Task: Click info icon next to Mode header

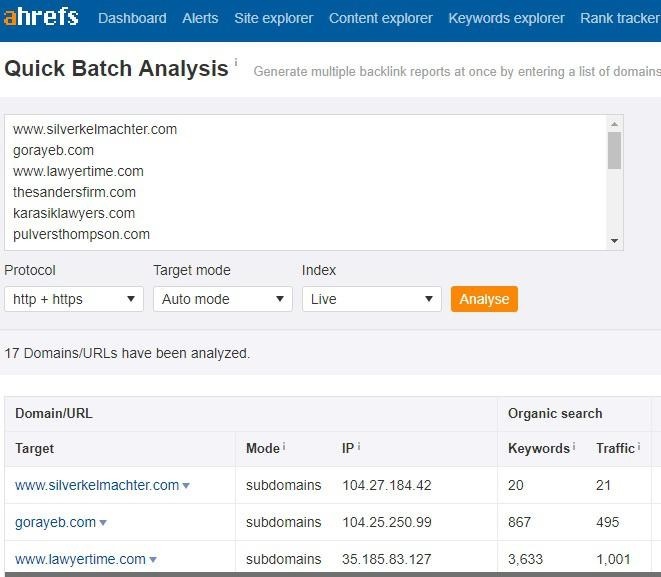Action: [x=284, y=446]
